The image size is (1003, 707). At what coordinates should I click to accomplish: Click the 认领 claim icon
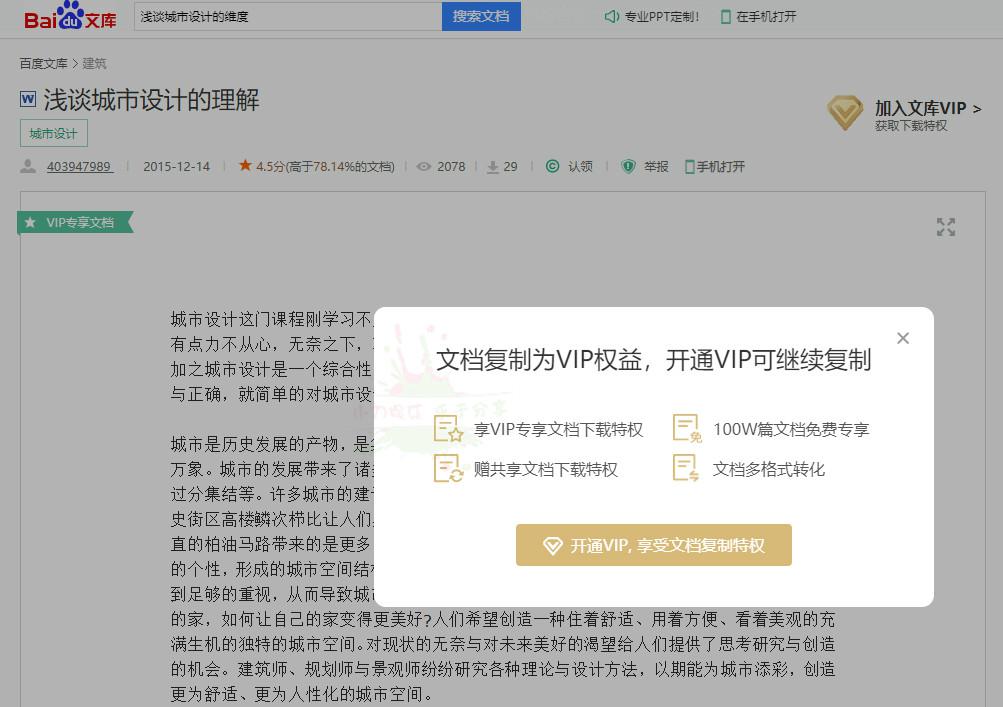554,166
